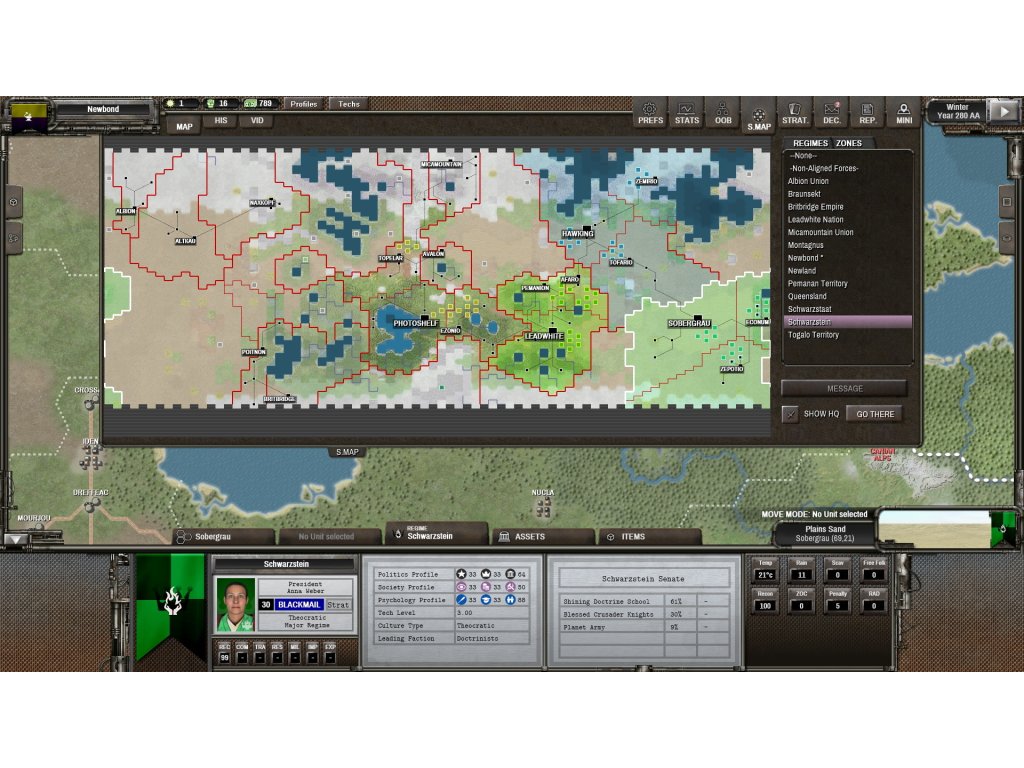Open the STRAT. stratagems icon
The height and width of the screenshot is (768, 1024).
tap(795, 113)
